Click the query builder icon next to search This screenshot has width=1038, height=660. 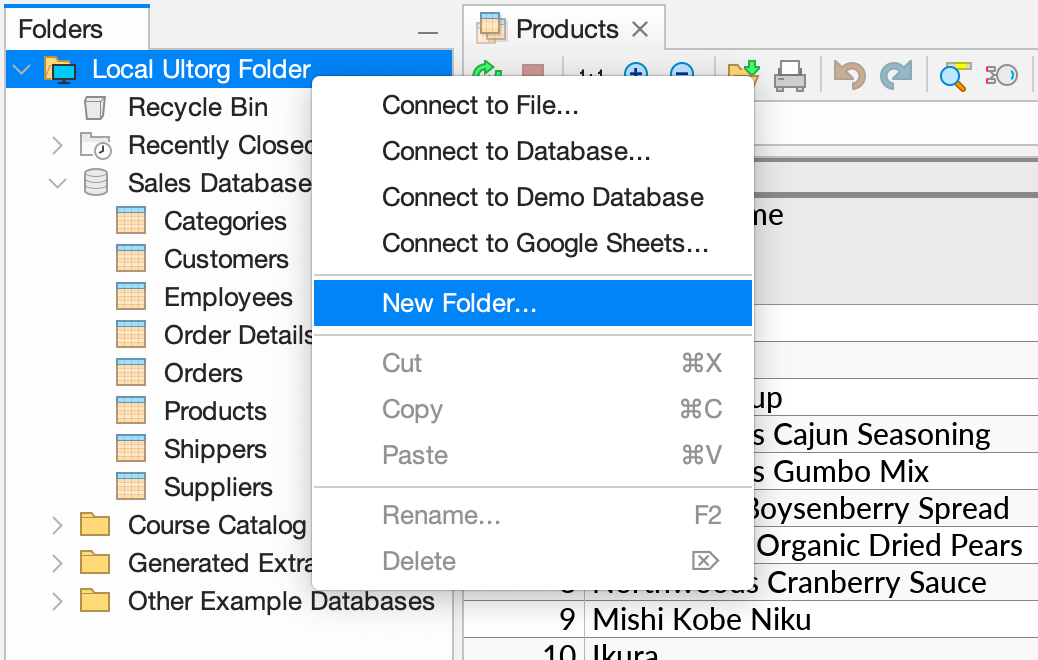coord(1001,74)
